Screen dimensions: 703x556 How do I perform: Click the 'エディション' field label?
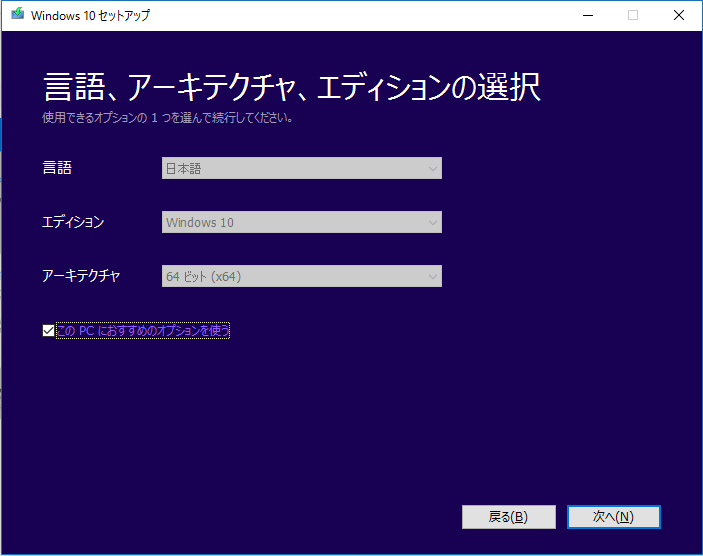73,222
